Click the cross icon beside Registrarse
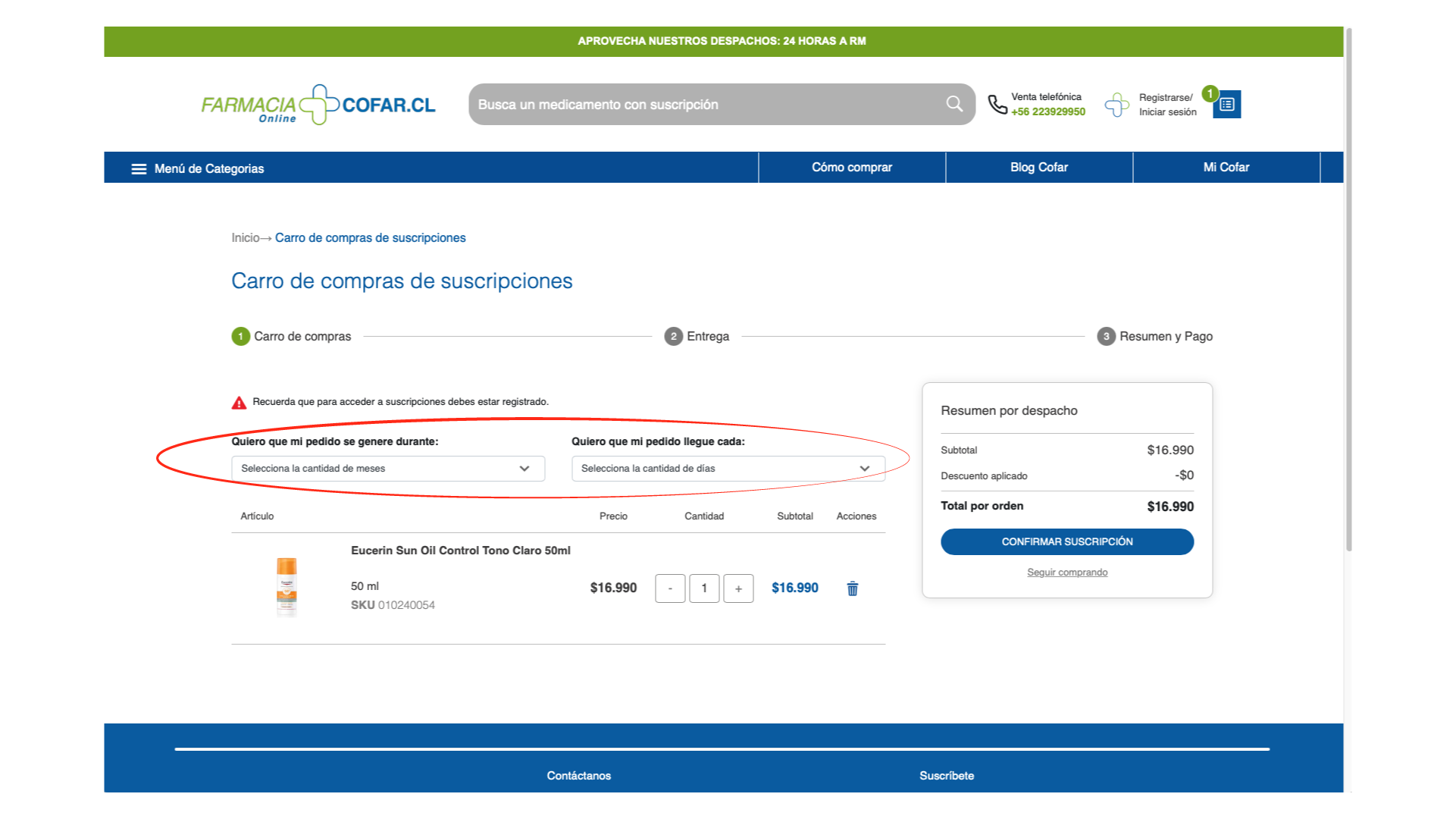Viewport: 1456px width, 819px height. coord(1116,105)
